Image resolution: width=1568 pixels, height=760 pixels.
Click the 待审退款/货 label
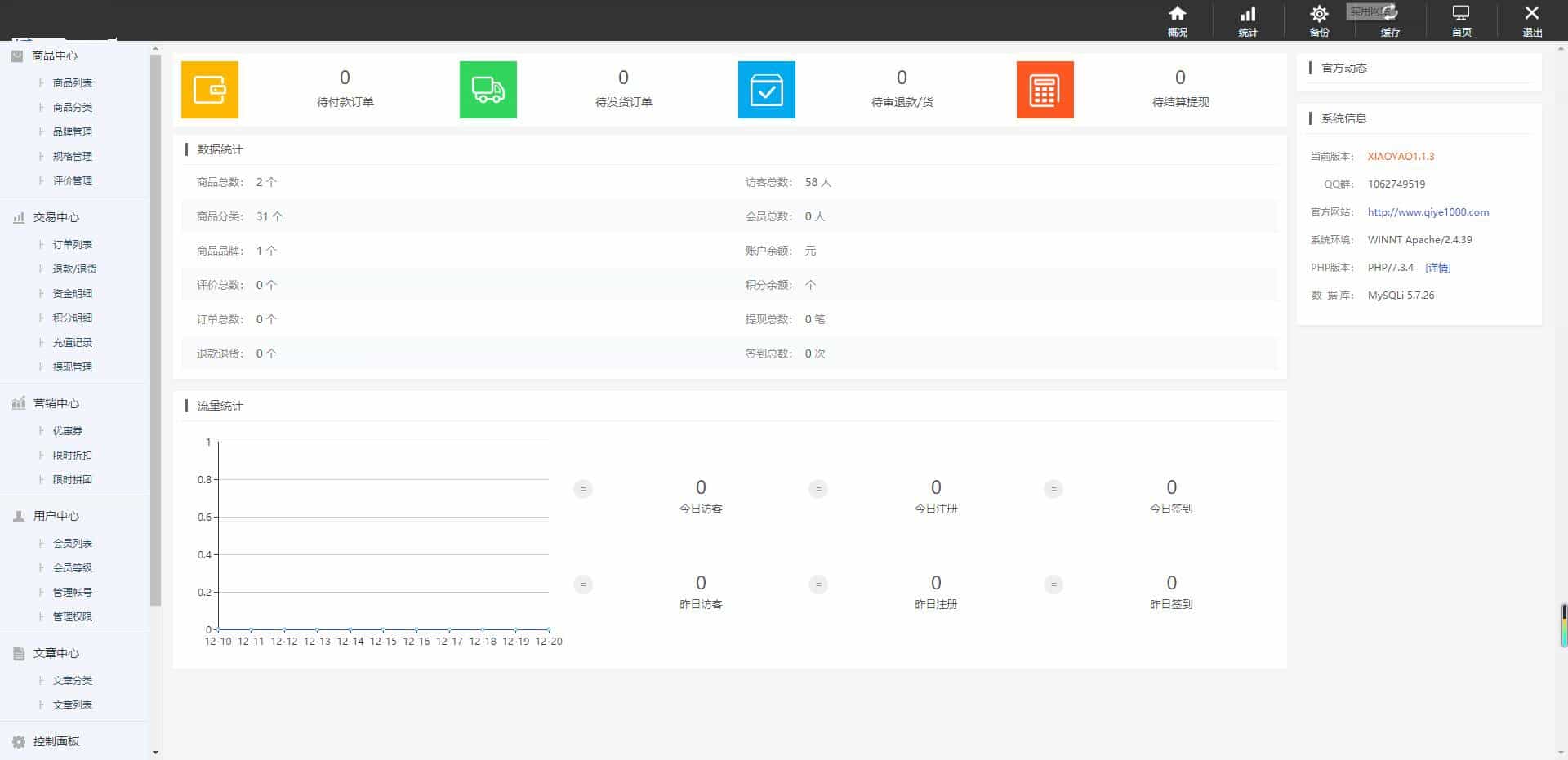[902, 102]
